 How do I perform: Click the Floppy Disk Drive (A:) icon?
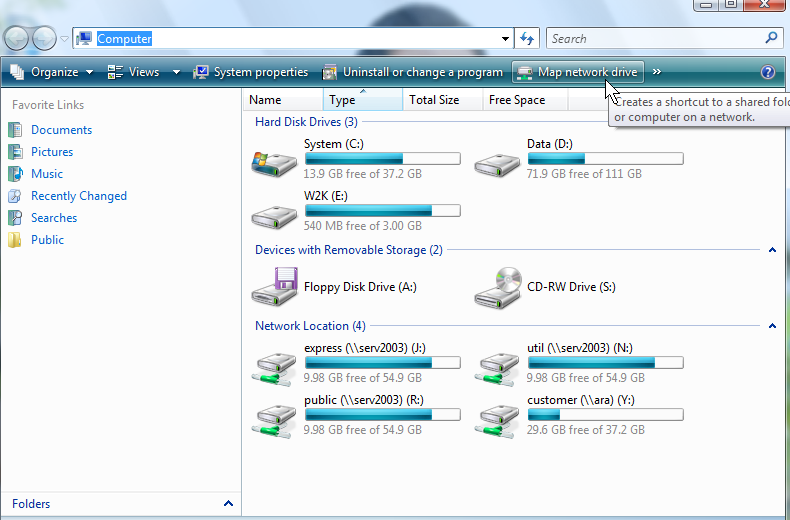(274, 287)
